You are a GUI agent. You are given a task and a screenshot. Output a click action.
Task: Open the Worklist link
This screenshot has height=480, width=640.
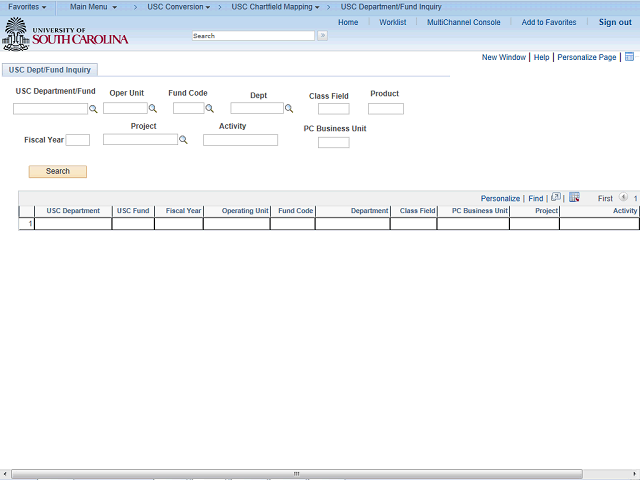(x=393, y=22)
